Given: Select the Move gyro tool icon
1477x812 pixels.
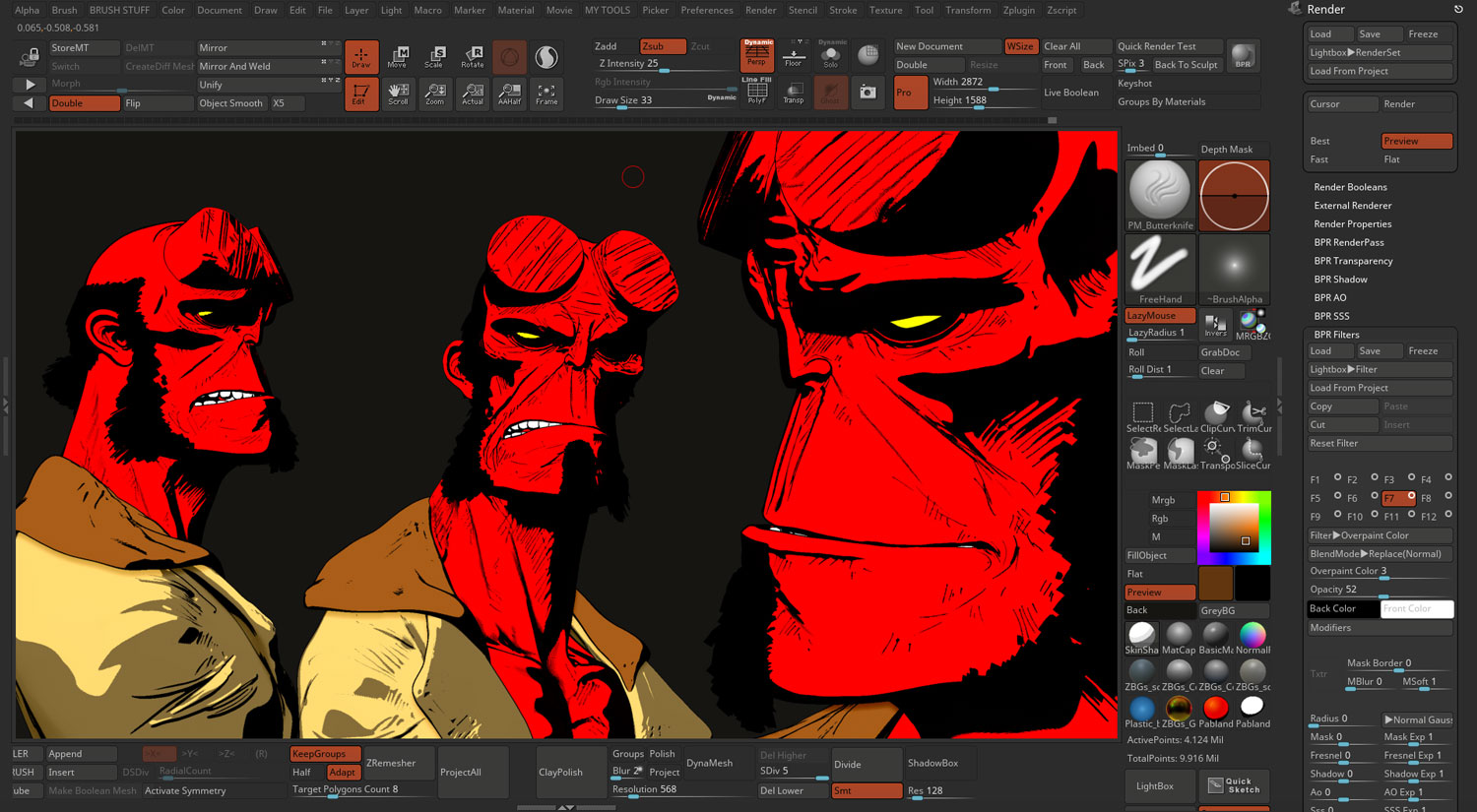Looking at the screenshot, I should pos(398,56).
